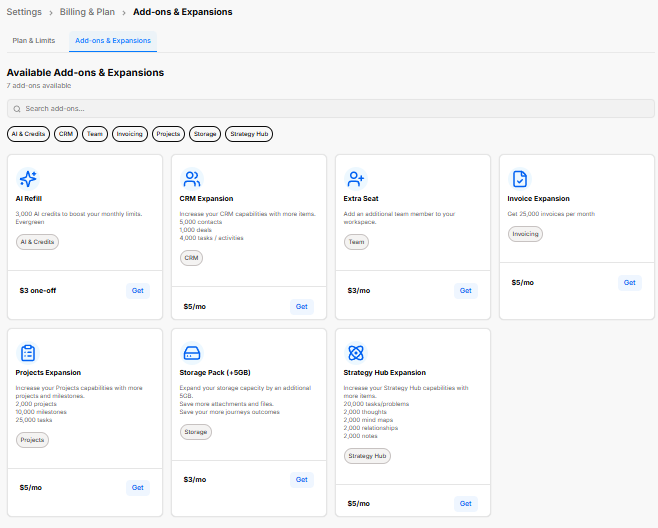Get the Strategy Hub Expansion add-on
658x528 pixels.
[x=466, y=504]
